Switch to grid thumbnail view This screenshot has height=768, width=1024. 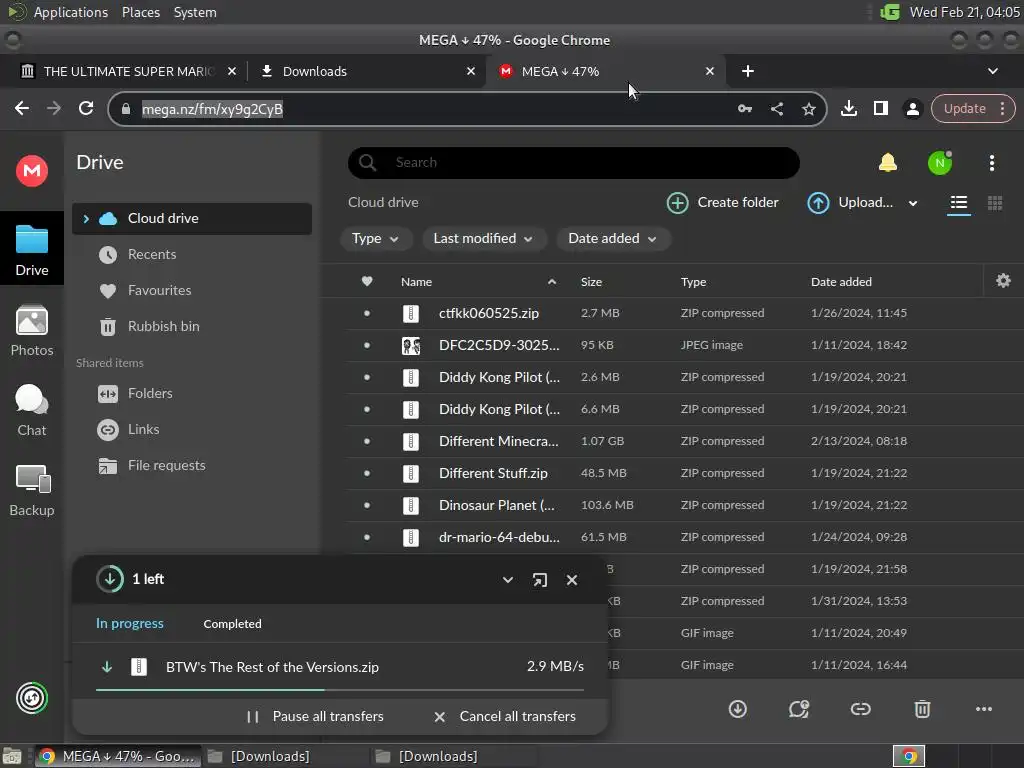pos(995,203)
